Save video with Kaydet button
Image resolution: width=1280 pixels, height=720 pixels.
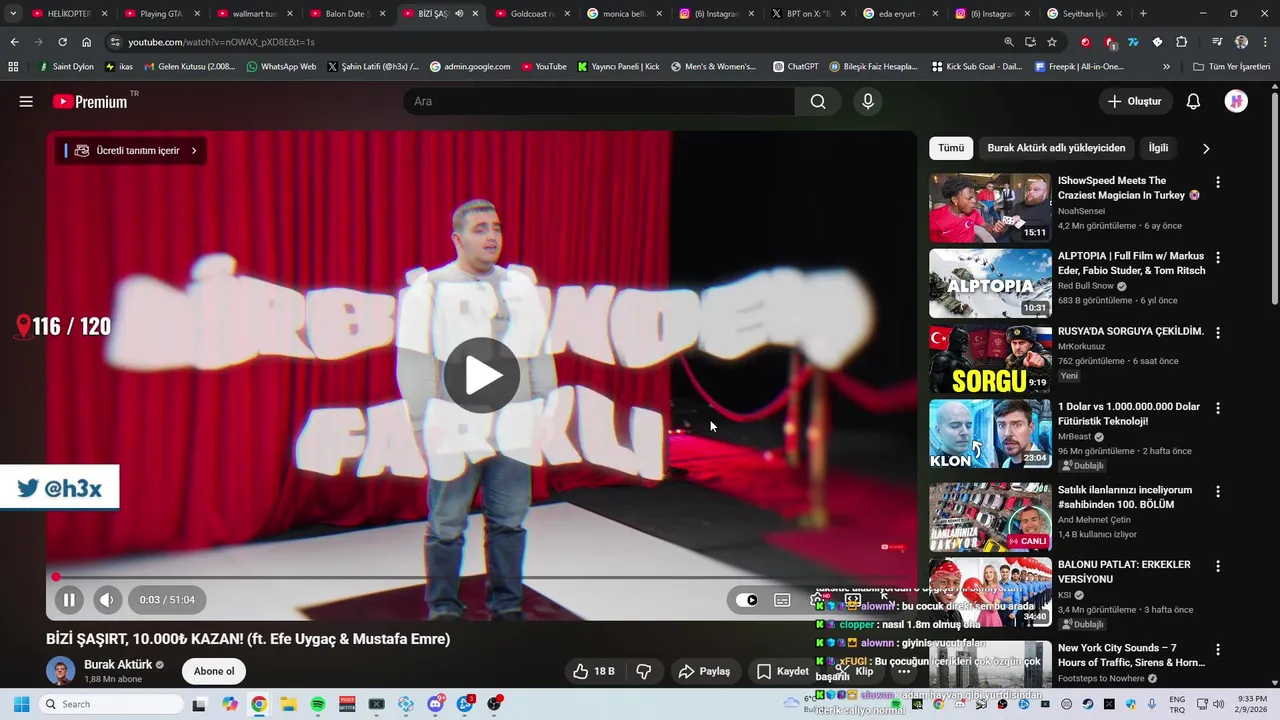click(x=783, y=671)
